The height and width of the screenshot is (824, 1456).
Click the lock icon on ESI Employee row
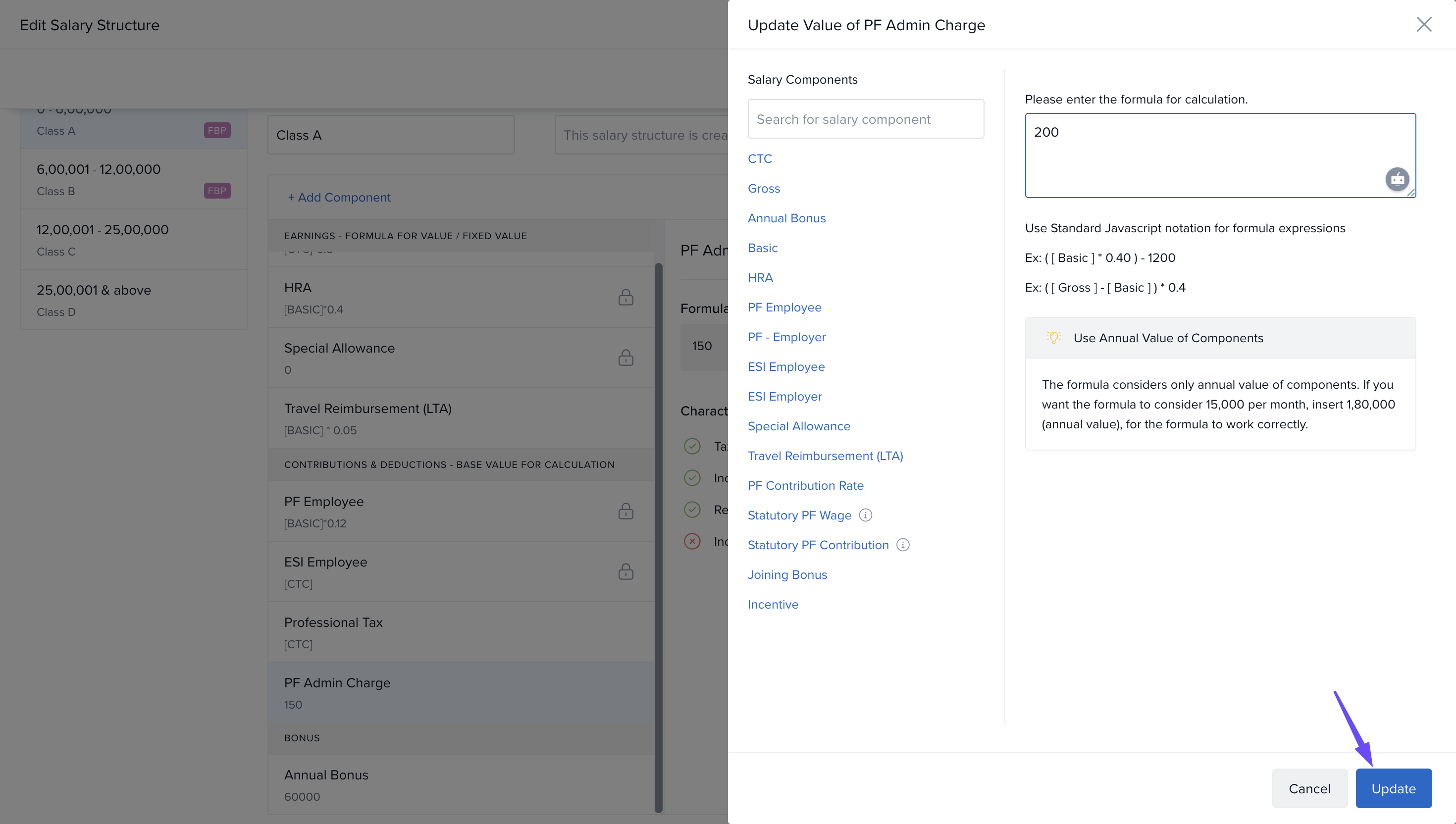pos(625,572)
